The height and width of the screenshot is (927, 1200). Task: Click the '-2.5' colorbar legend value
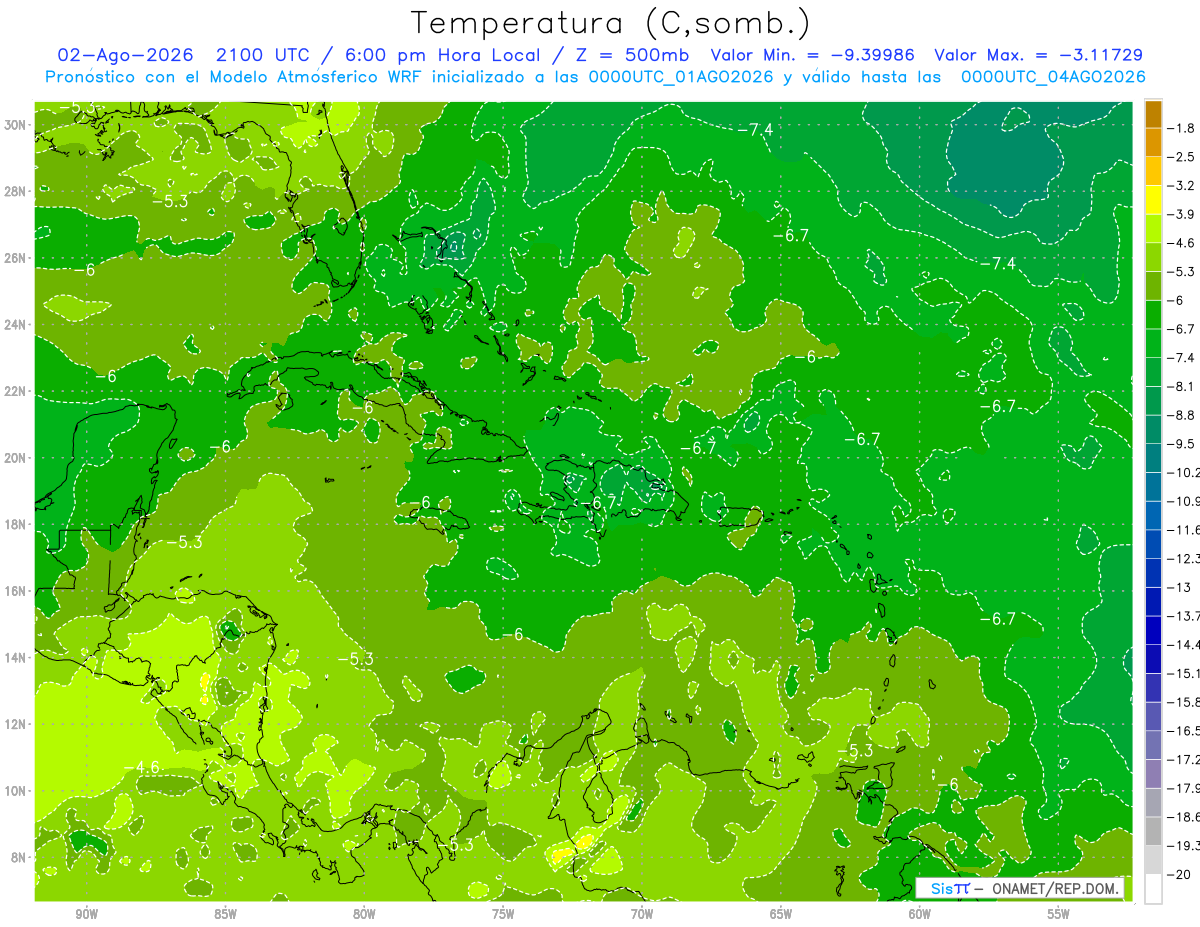(1182, 157)
